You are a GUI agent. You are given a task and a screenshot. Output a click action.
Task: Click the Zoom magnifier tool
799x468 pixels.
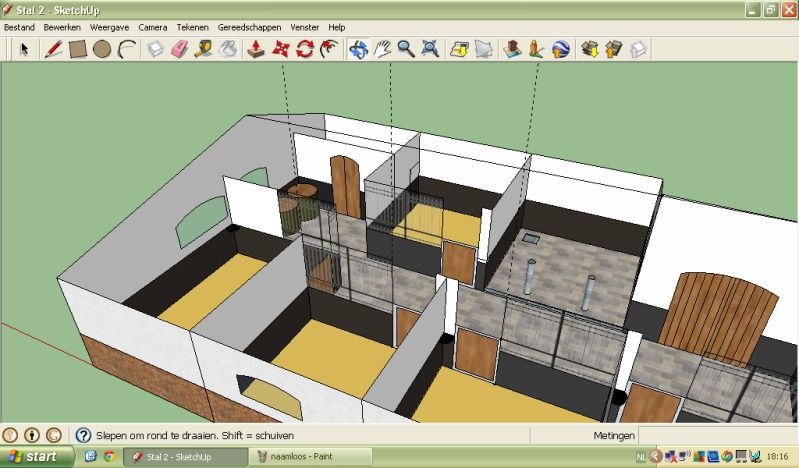[x=406, y=48]
